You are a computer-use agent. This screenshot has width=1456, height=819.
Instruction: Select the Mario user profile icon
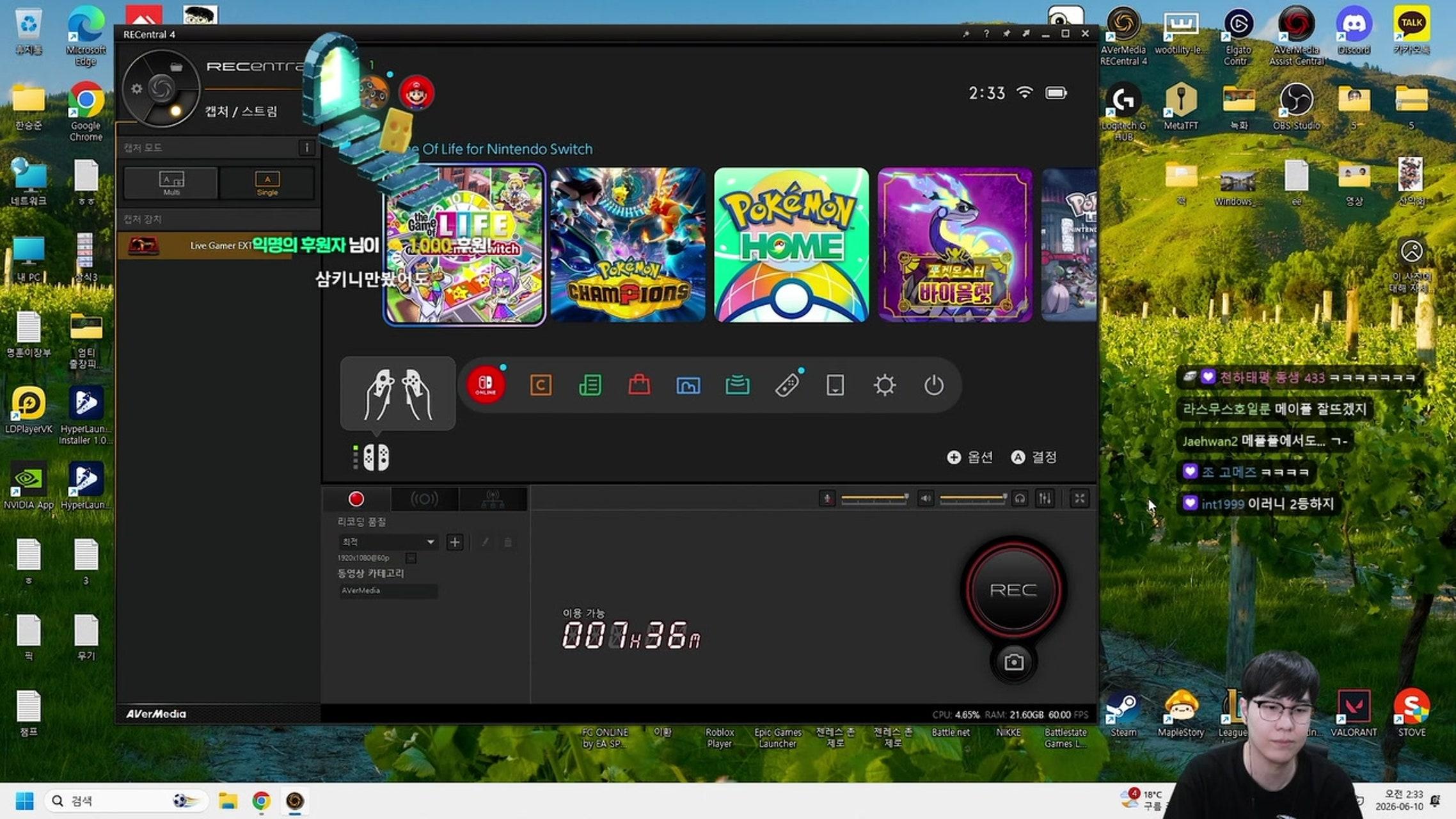coord(416,93)
